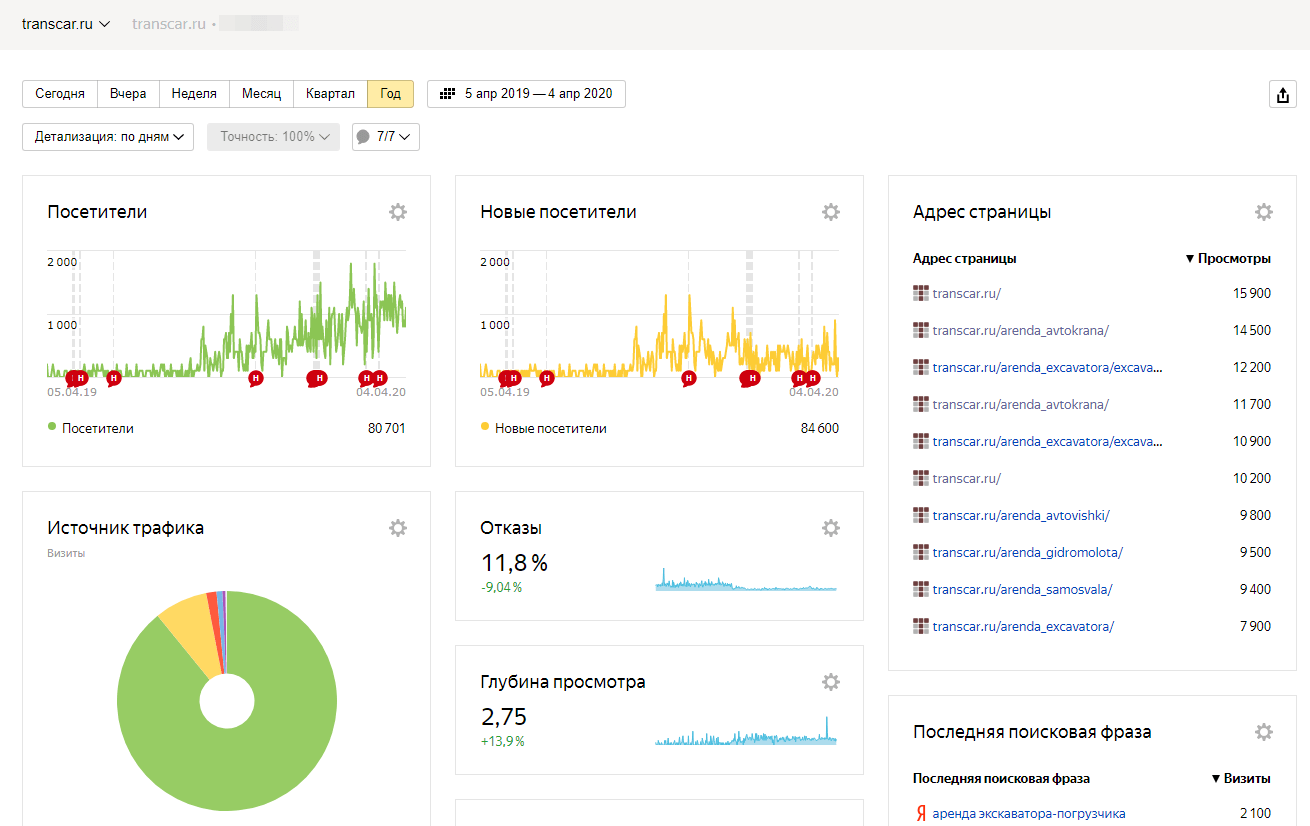1310x826 pixels.
Task: Open the transcar.ru/arenda_samosvala/ link
Action: pyautogui.click(x=1022, y=590)
